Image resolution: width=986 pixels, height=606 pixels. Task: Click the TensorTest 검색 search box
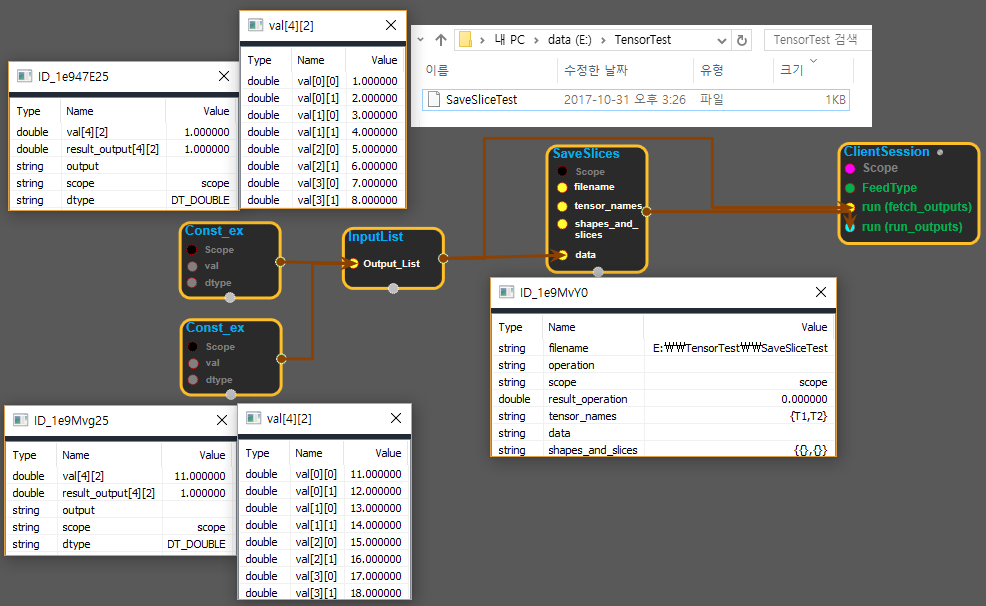click(x=816, y=40)
